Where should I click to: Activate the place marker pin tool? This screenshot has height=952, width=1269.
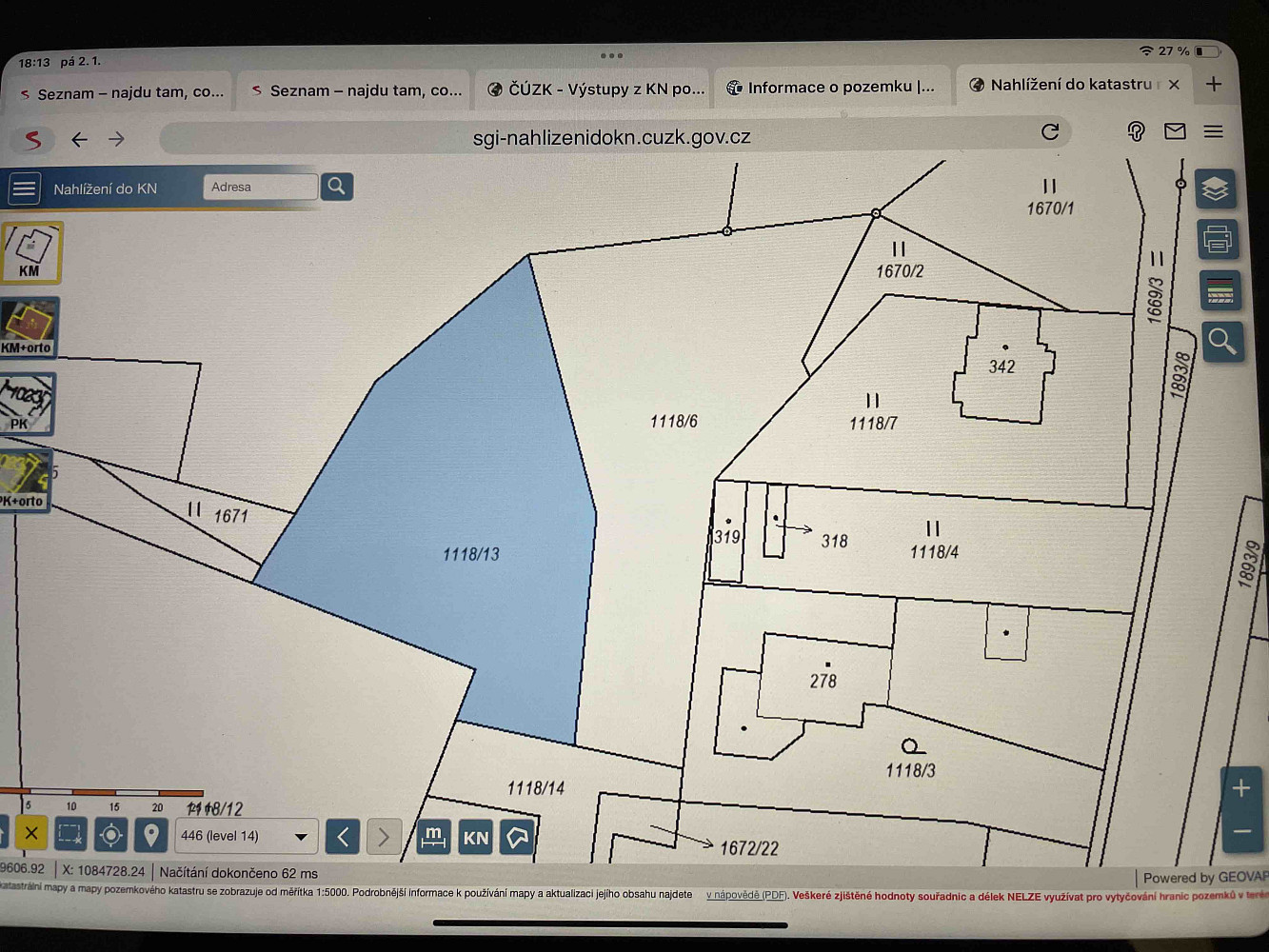click(x=150, y=836)
